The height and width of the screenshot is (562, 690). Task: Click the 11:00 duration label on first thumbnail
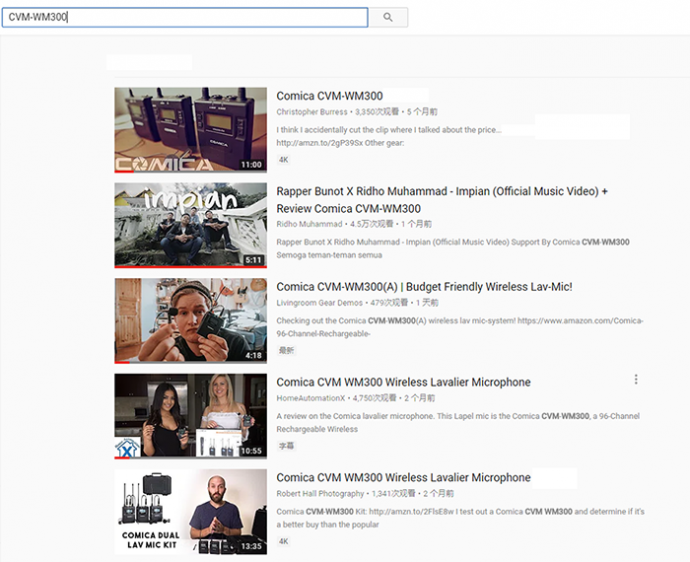pyautogui.click(x=251, y=164)
